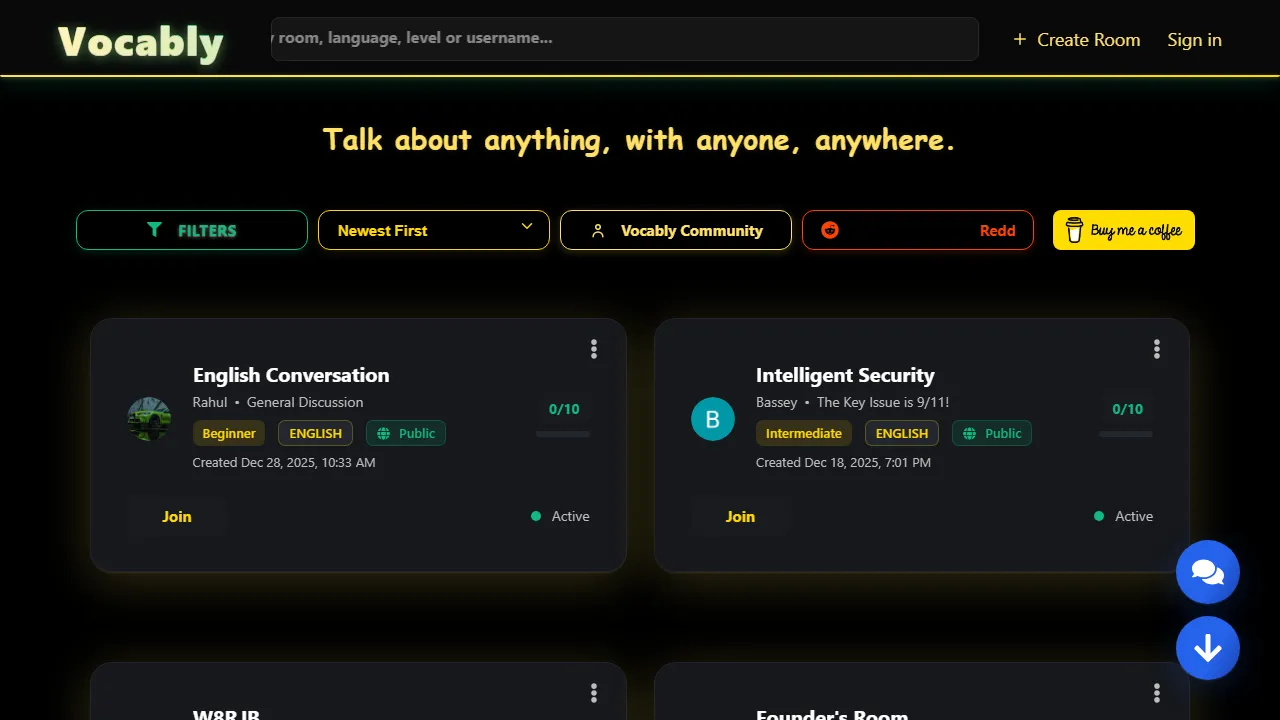Open the W8R JB card options menu

[594, 692]
